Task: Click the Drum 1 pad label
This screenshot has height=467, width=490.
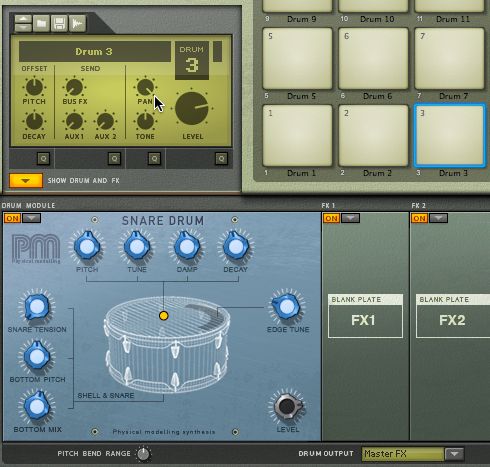Action: click(301, 173)
